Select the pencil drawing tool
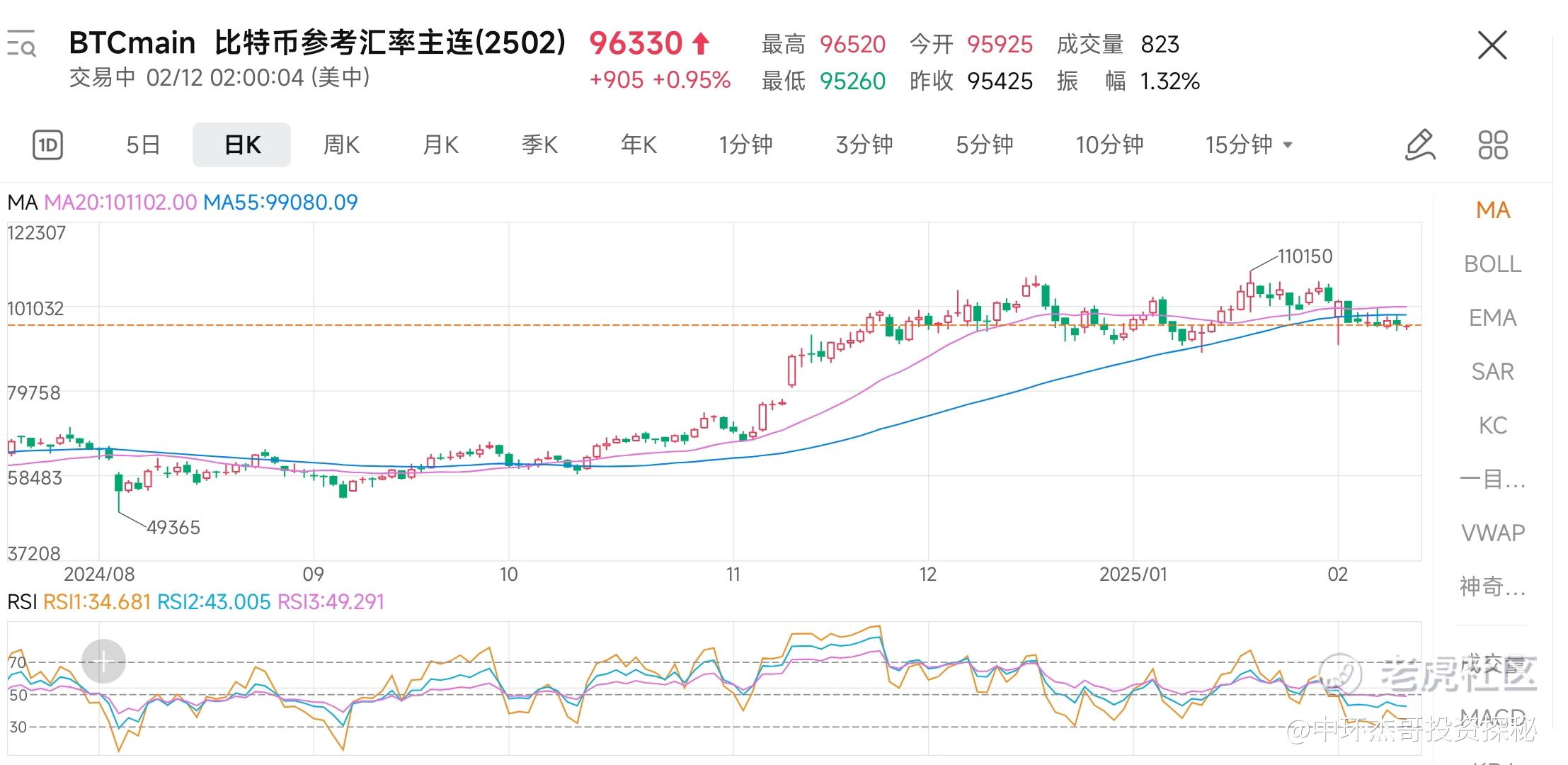This screenshot has width=1568, height=765. [x=1419, y=145]
